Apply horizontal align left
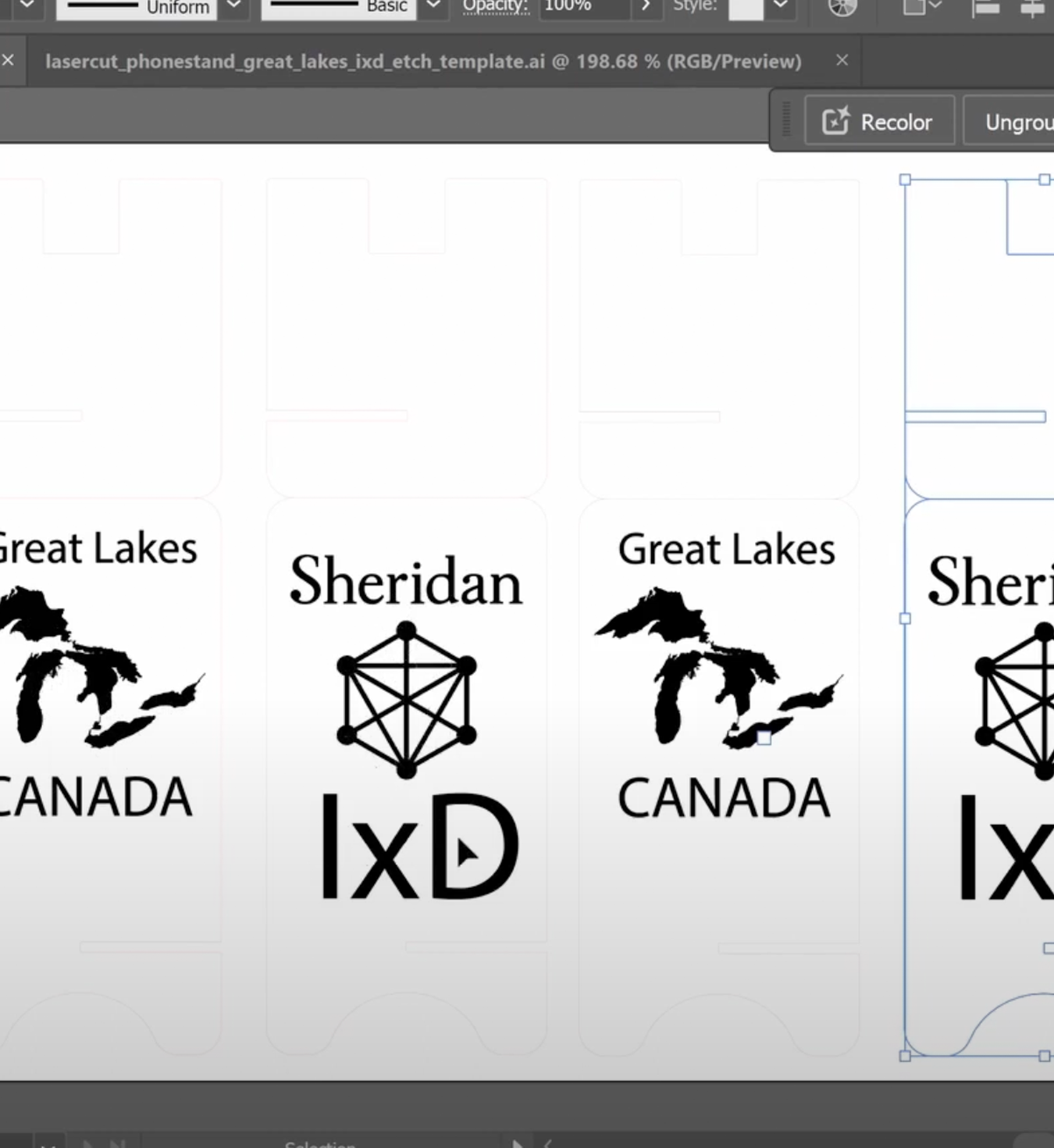 (985, 8)
